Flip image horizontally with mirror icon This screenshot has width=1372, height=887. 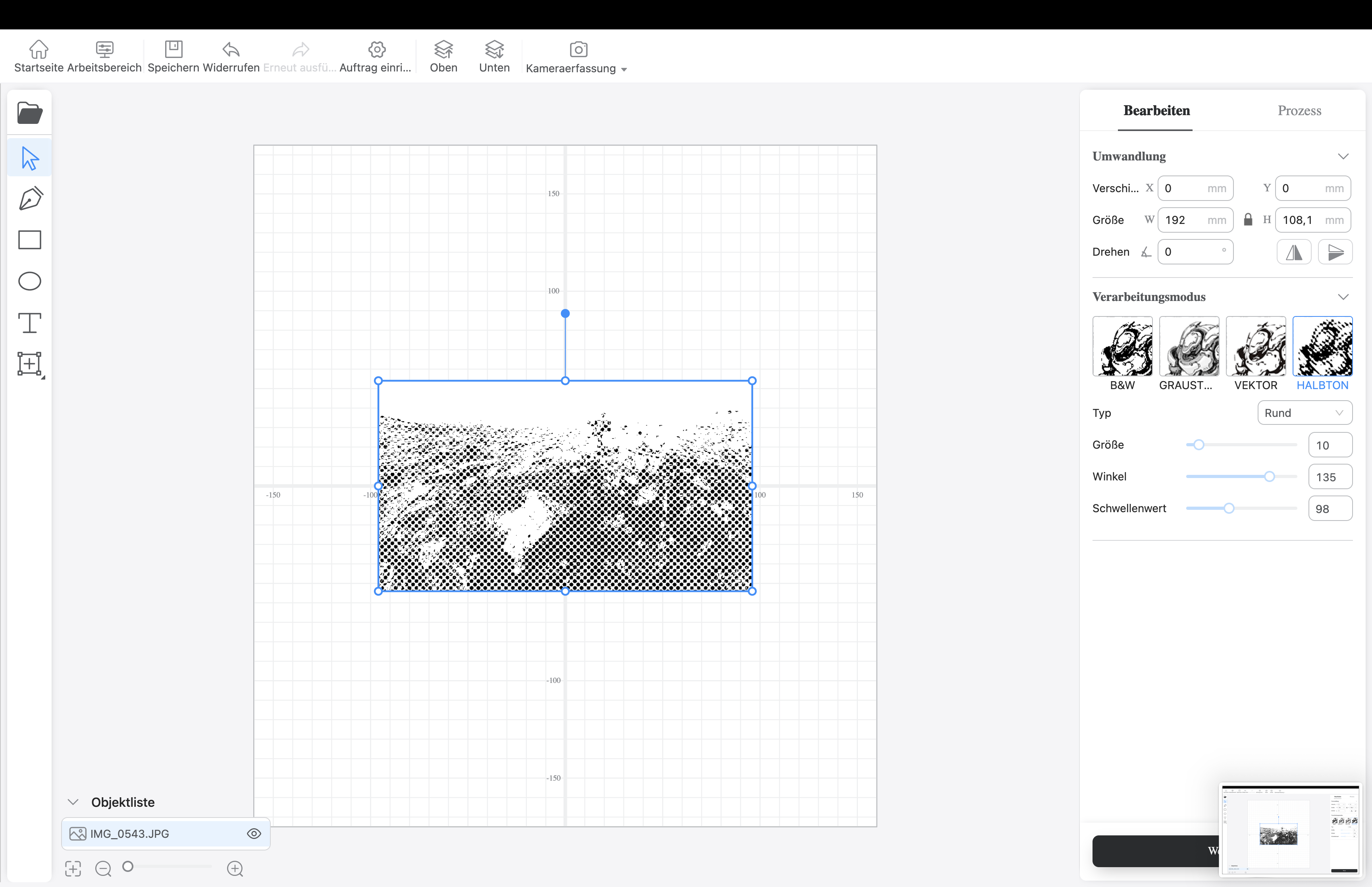pyautogui.click(x=1294, y=252)
